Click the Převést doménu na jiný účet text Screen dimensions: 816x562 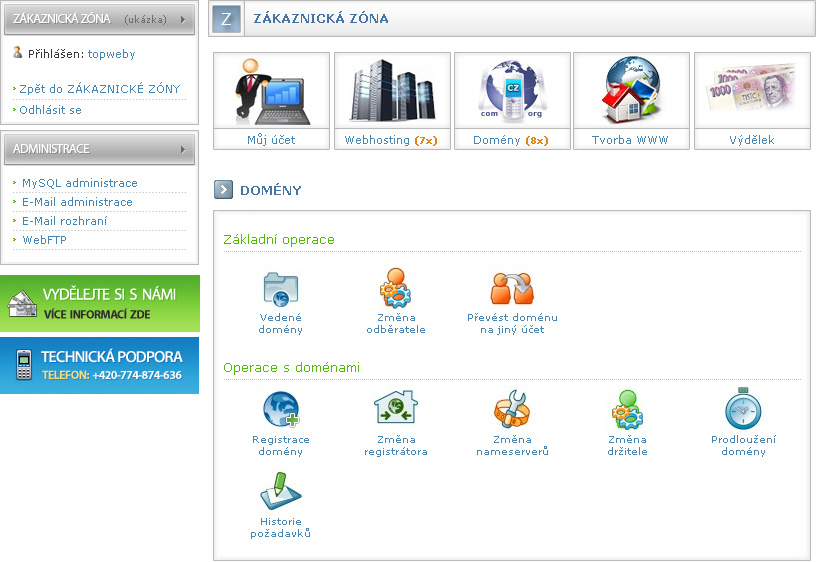[x=512, y=323]
